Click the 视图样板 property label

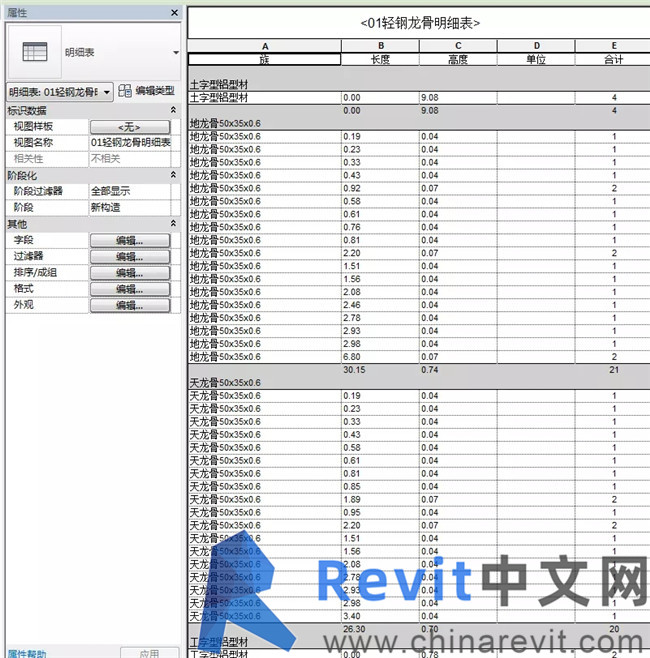coord(33,127)
